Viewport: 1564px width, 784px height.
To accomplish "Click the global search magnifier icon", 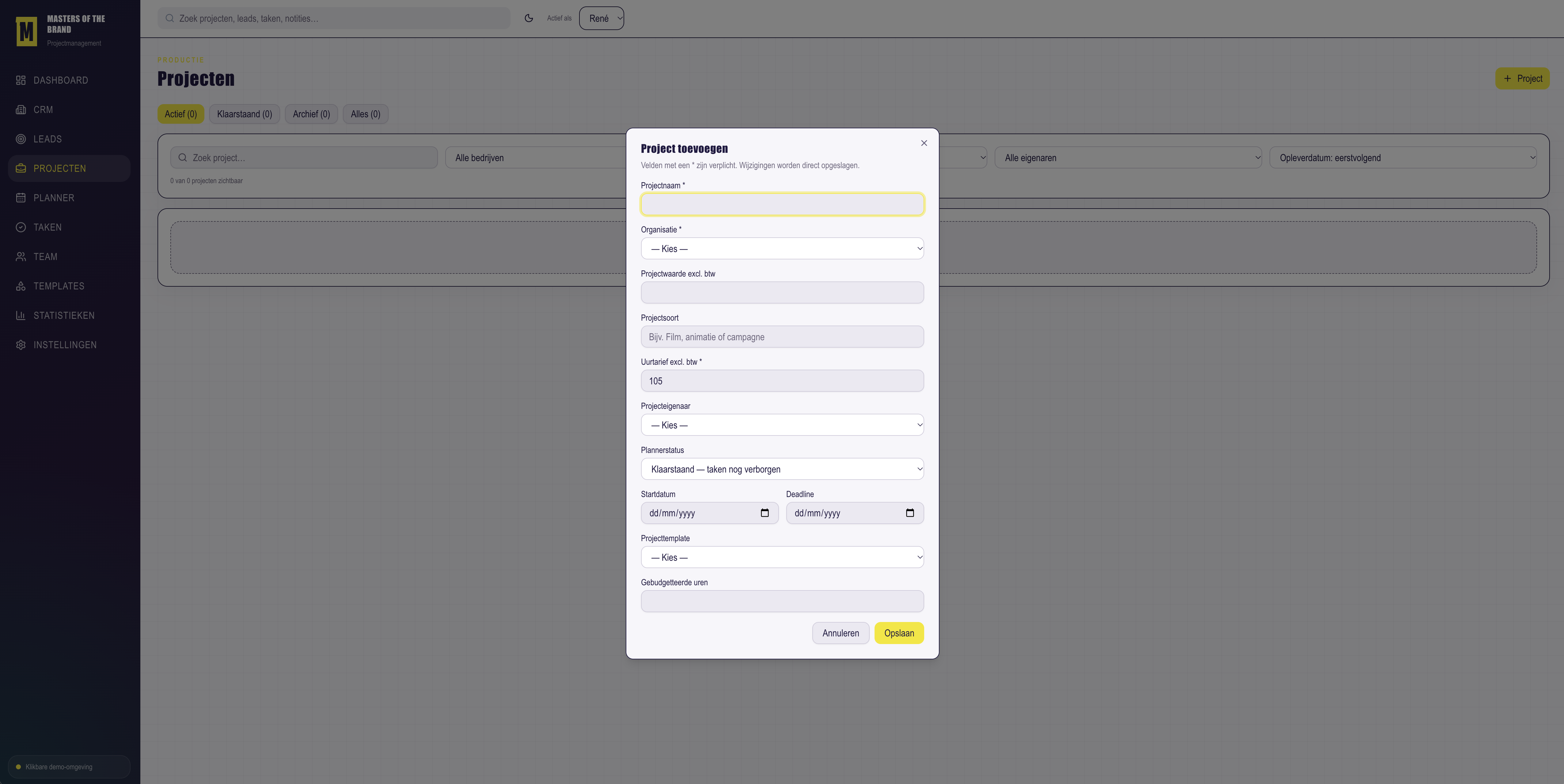I will (x=169, y=18).
